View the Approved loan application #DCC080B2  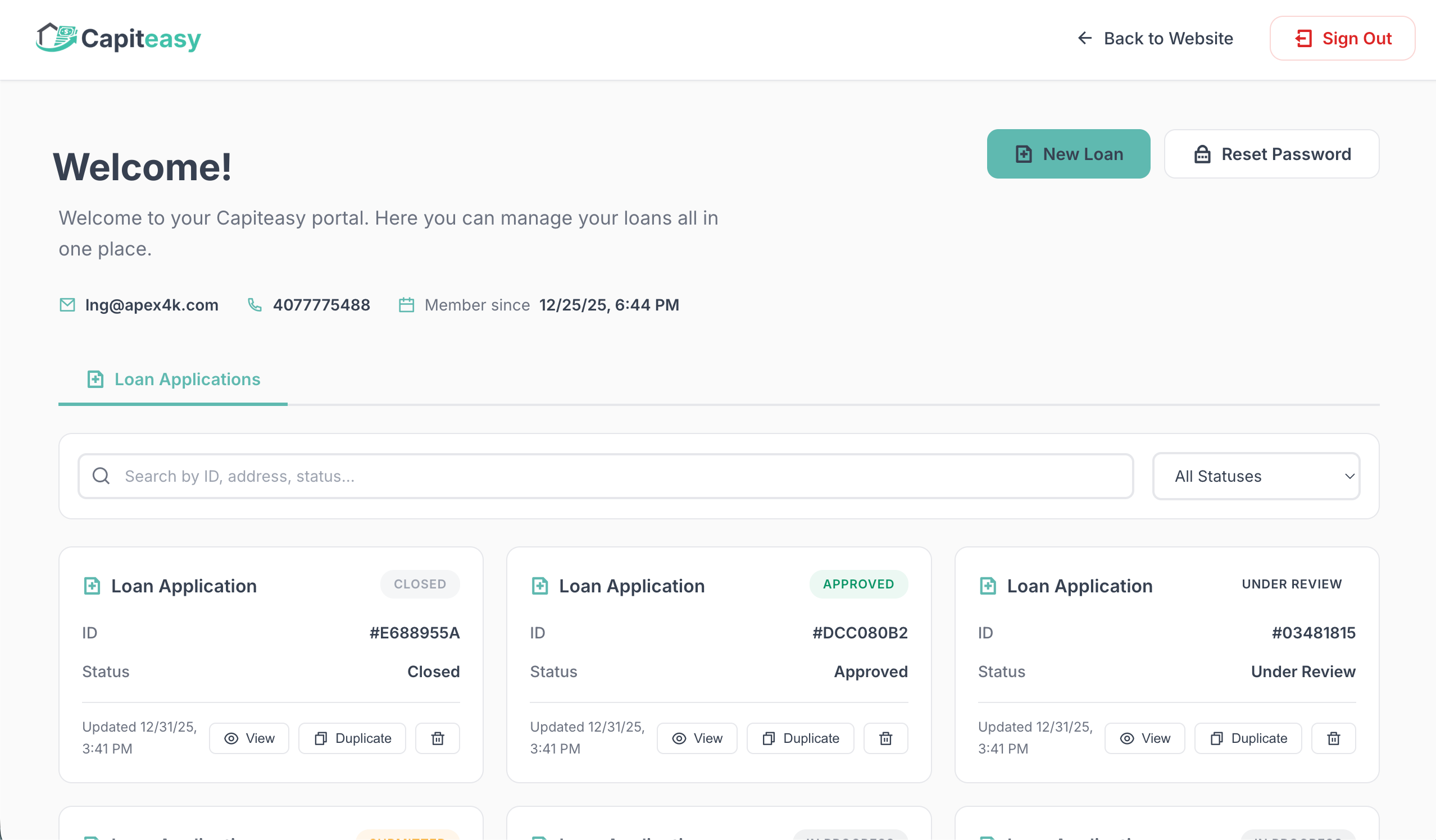click(697, 738)
